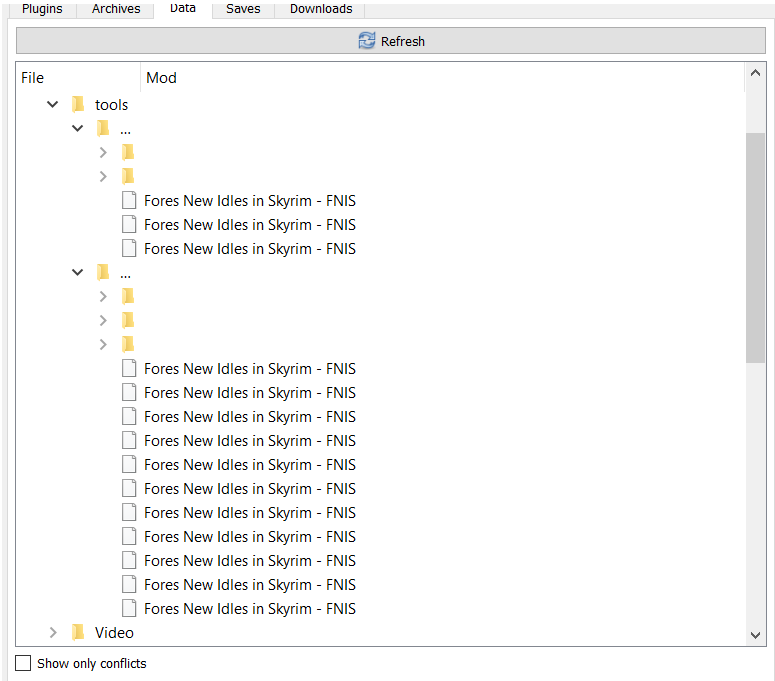
Task: Expand the Video folder chevron
Action: [x=53, y=633]
